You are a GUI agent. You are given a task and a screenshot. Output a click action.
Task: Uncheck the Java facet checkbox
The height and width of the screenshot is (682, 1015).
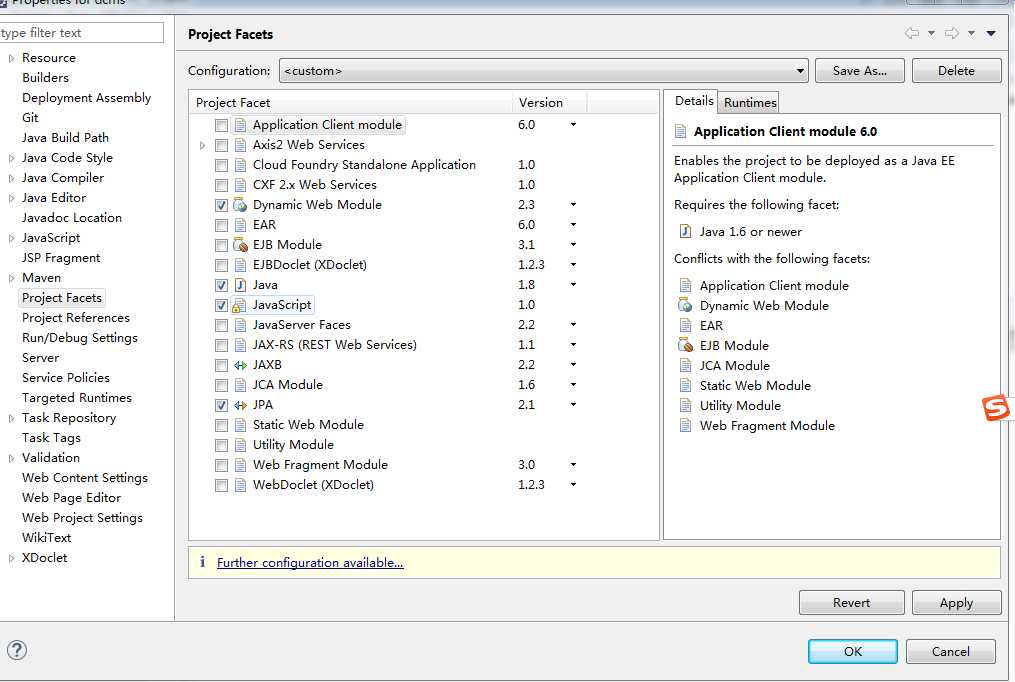(221, 285)
